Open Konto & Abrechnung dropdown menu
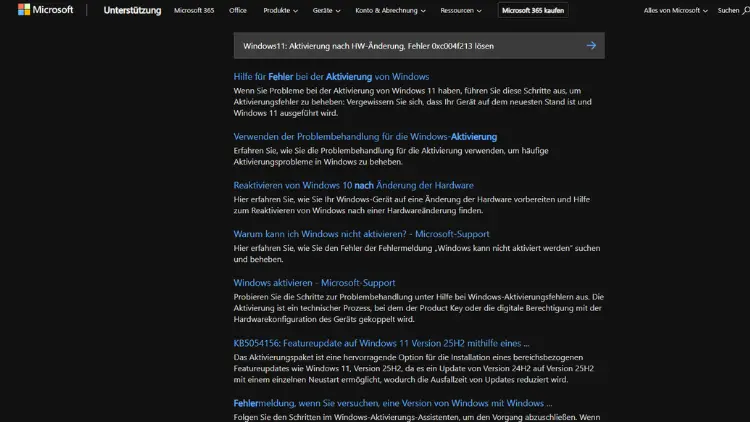 coord(390,10)
